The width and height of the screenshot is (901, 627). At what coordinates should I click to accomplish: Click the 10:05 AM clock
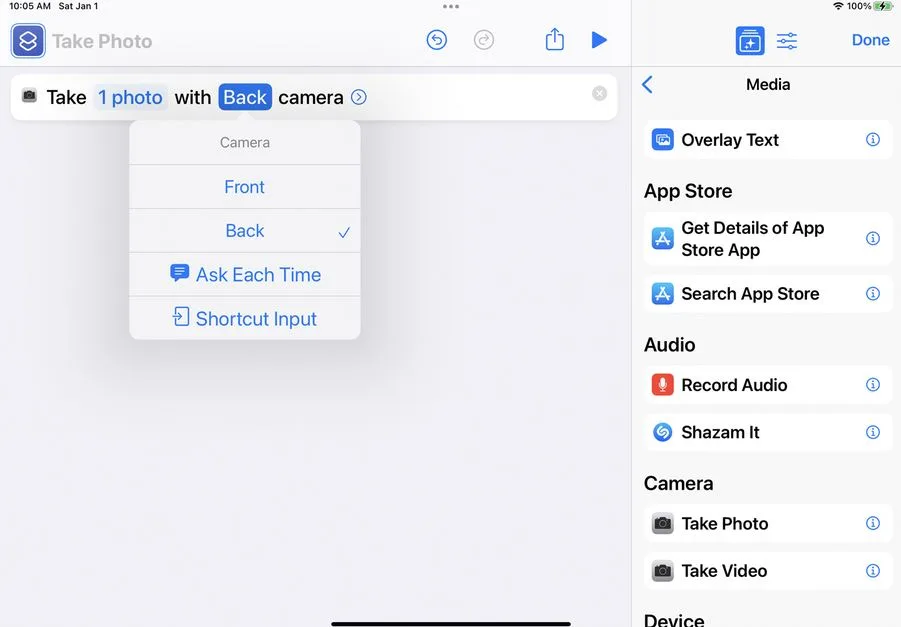coord(30,6)
